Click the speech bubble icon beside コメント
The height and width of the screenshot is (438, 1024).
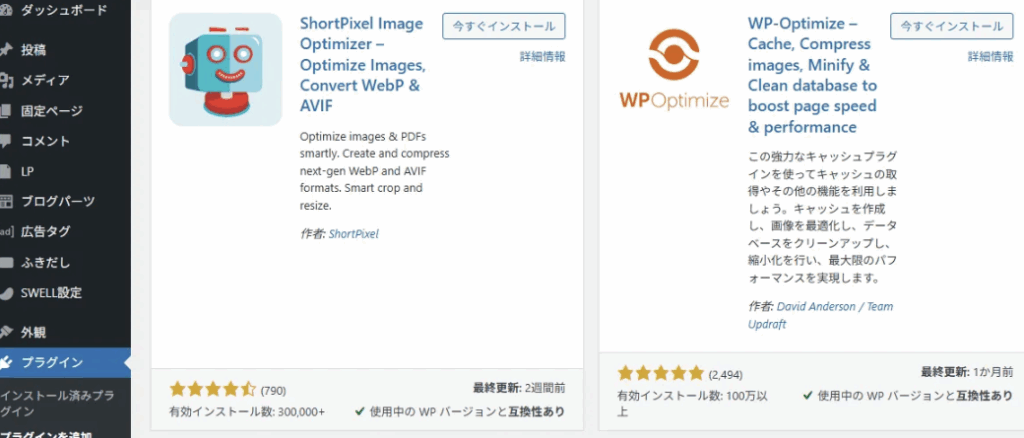[x=6, y=141]
